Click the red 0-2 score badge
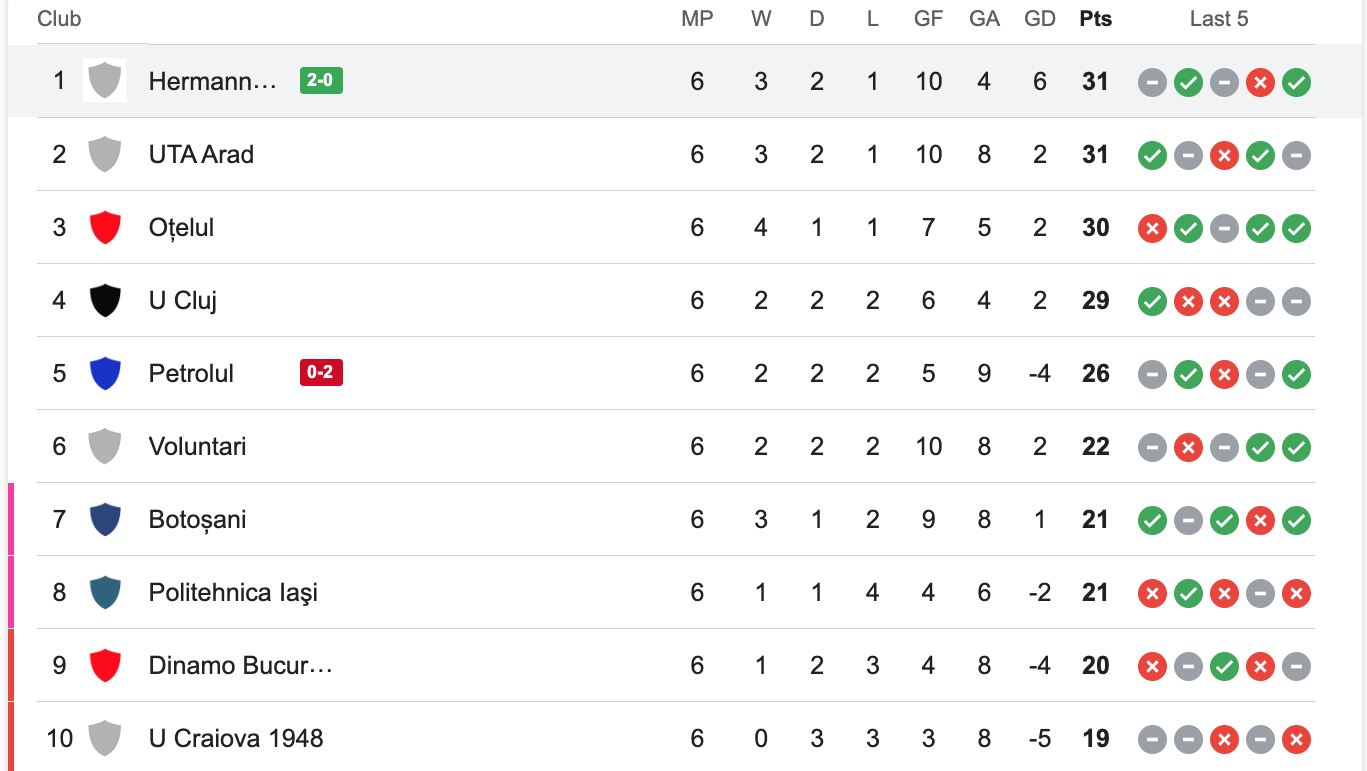The image size is (1367, 771). [x=321, y=373]
